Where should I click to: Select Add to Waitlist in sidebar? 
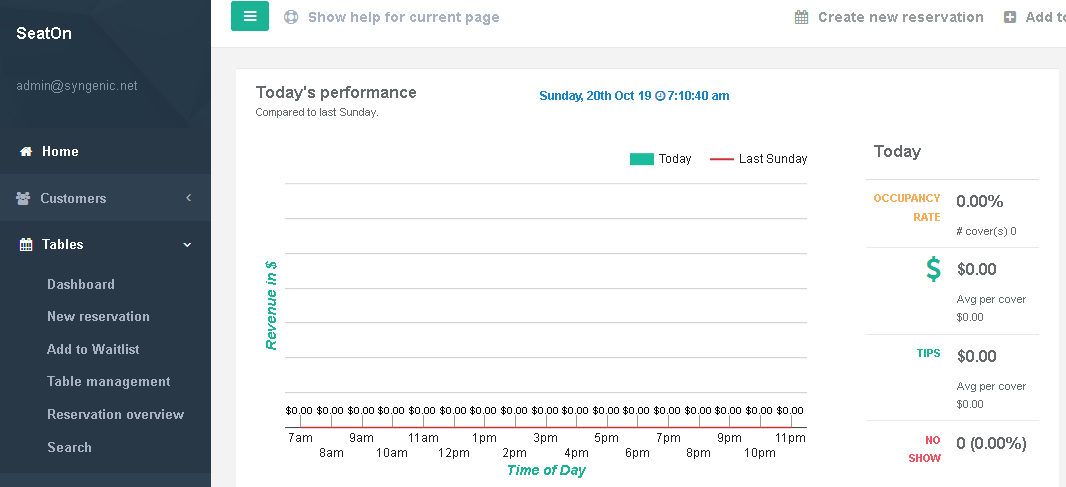[93, 349]
